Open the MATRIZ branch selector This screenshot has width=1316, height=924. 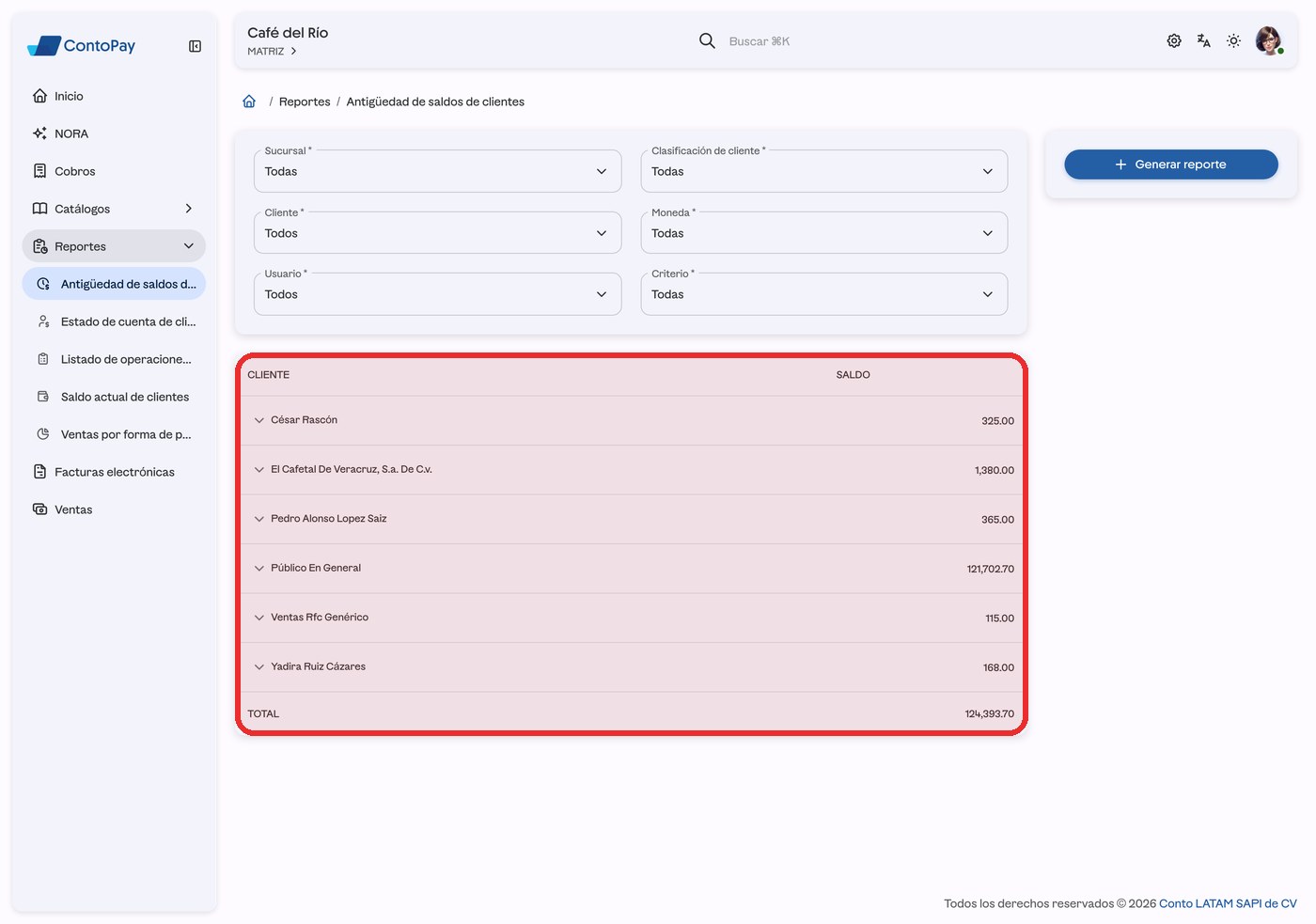(273, 52)
